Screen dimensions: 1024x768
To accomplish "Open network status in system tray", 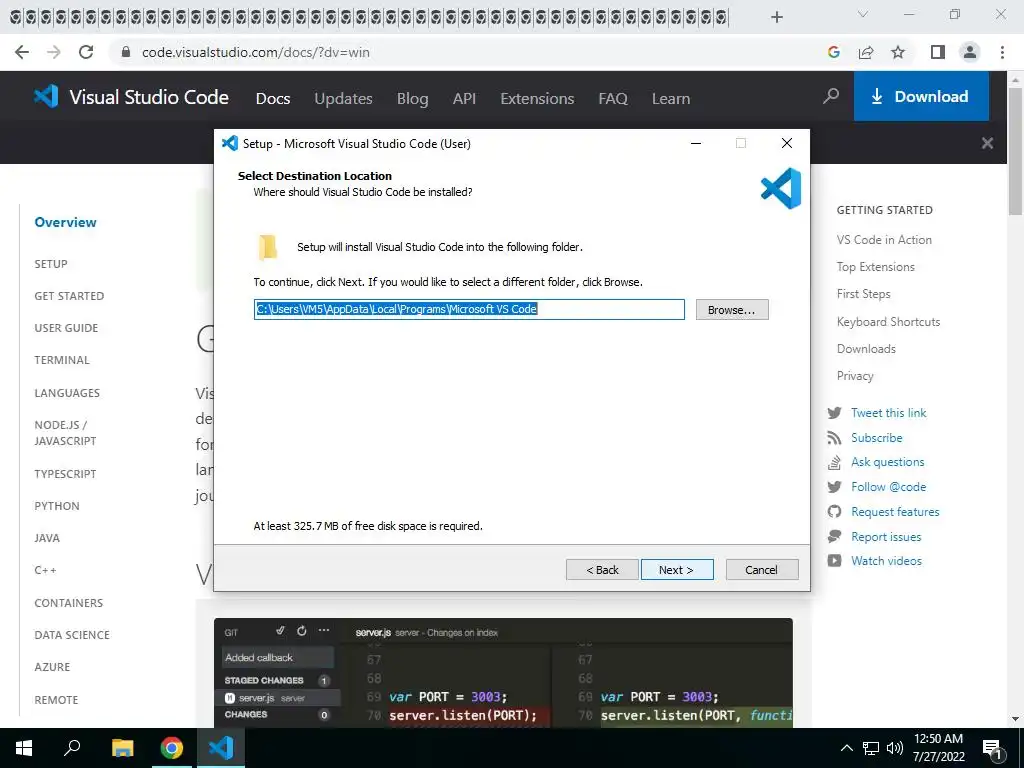I will click(871, 748).
